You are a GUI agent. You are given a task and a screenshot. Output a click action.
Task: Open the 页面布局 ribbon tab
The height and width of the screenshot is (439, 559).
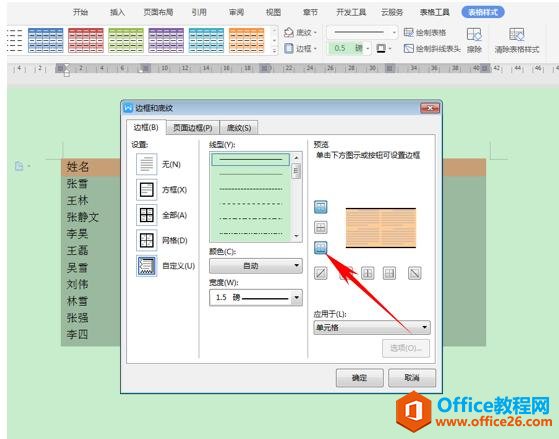tap(158, 12)
